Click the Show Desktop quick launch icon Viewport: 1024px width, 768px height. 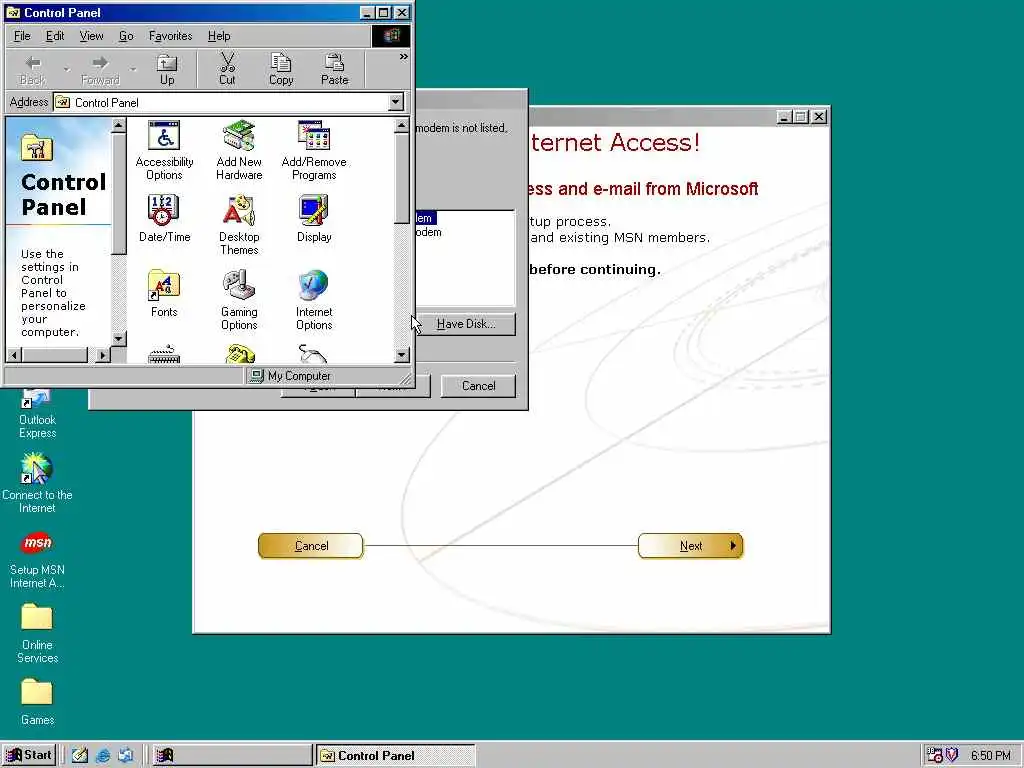coord(80,755)
